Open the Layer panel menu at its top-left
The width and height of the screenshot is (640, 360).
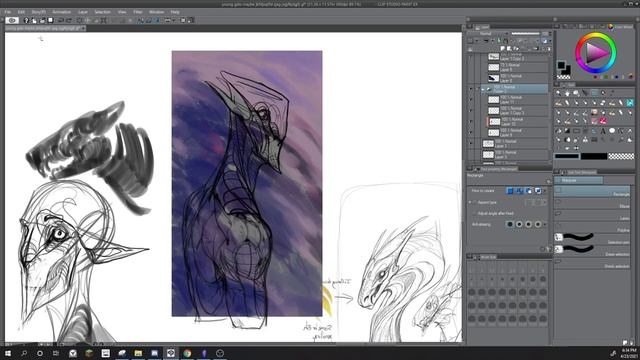click(469, 27)
